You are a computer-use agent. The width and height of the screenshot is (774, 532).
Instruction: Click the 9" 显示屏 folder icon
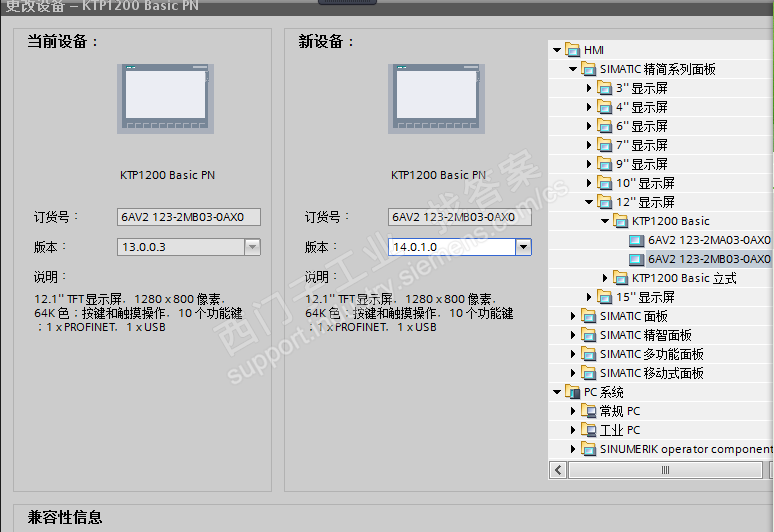click(604, 164)
